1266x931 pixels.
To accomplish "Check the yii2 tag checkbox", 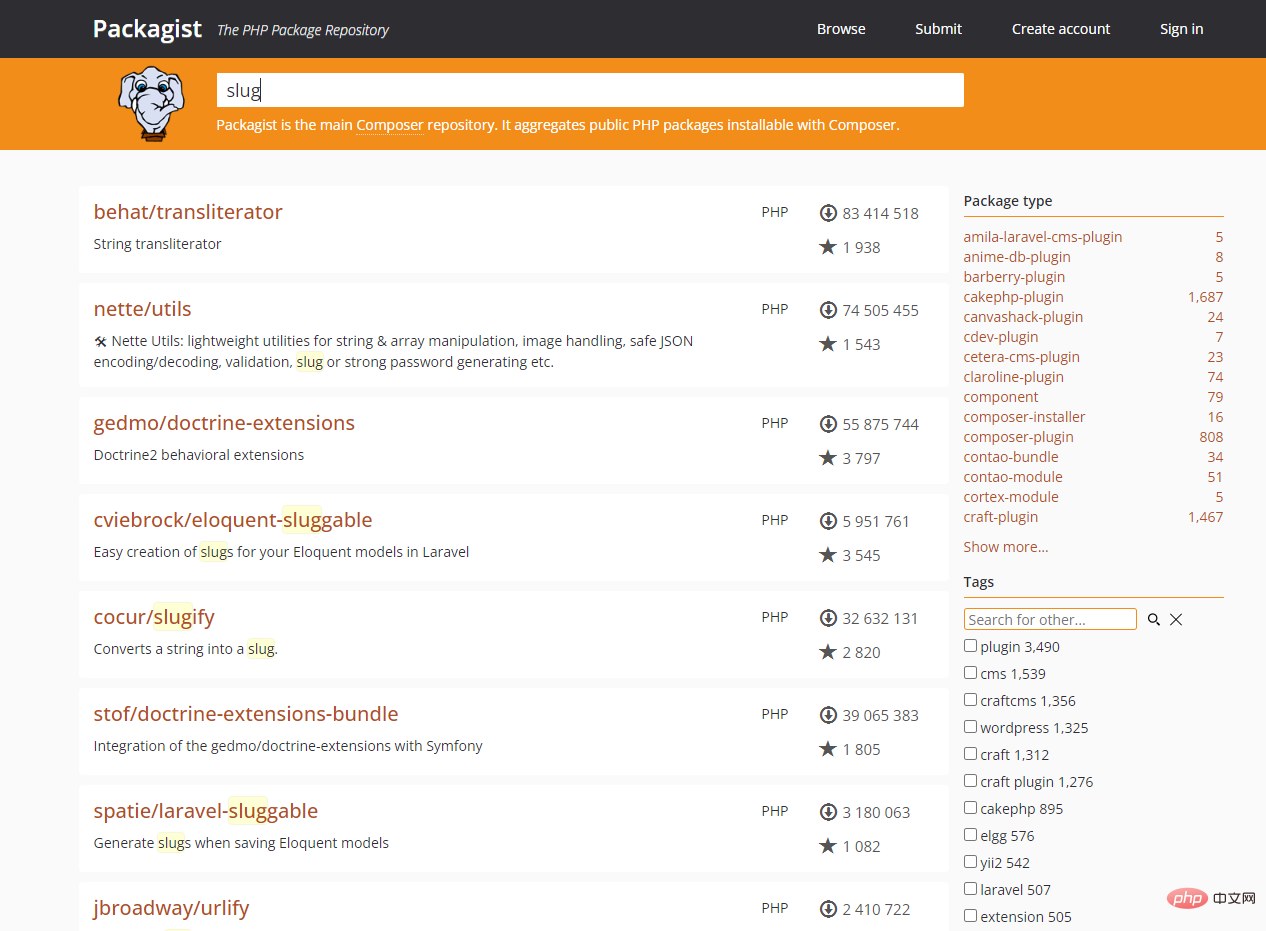I will tap(970, 862).
